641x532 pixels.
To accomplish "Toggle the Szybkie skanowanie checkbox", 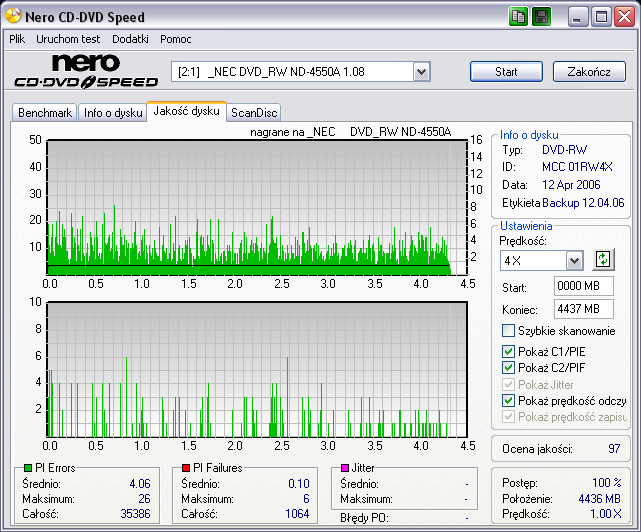I will click(508, 330).
